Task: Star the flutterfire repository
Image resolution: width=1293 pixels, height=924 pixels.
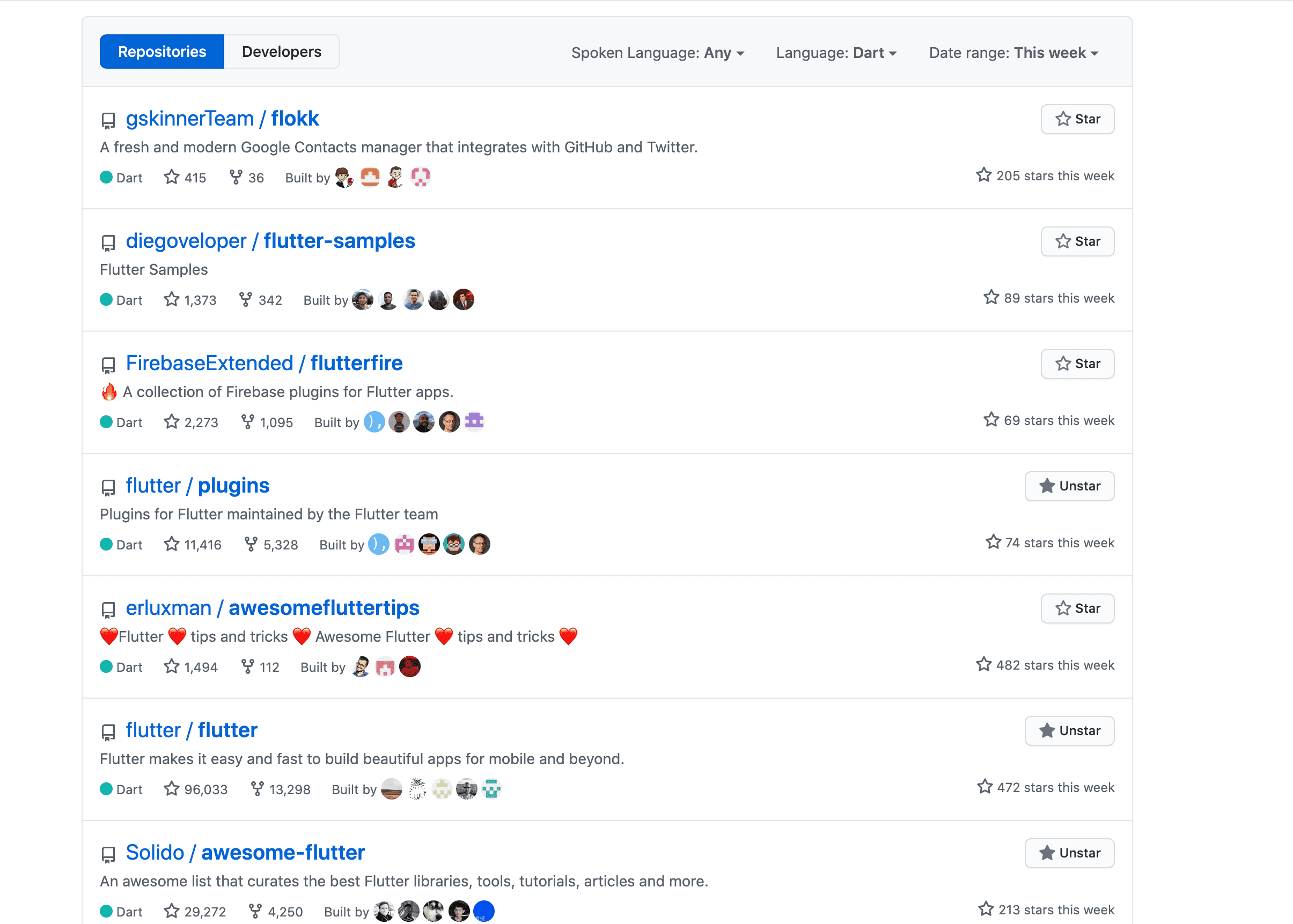Action: (1077, 364)
